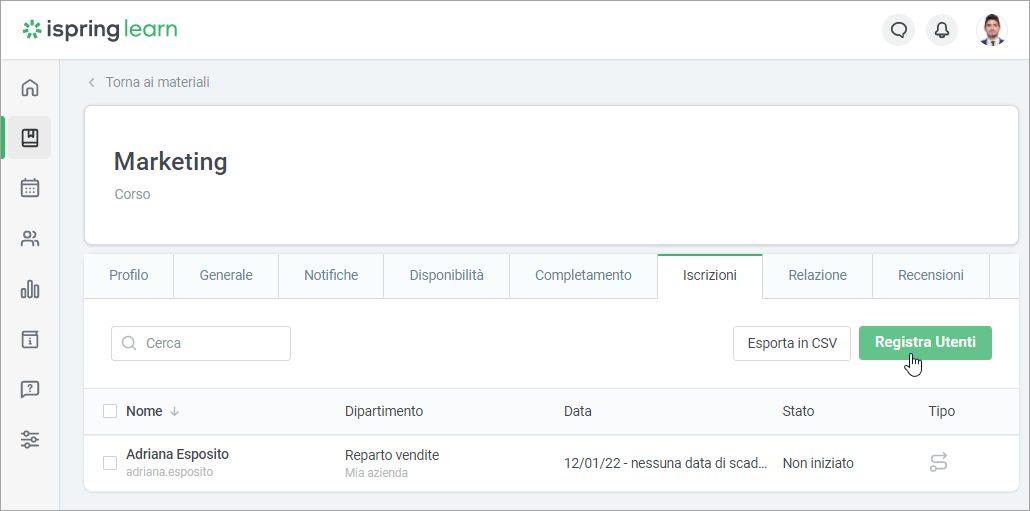Open the Home icon in sidebar
This screenshot has width=1030, height=511.
point(30,88)
